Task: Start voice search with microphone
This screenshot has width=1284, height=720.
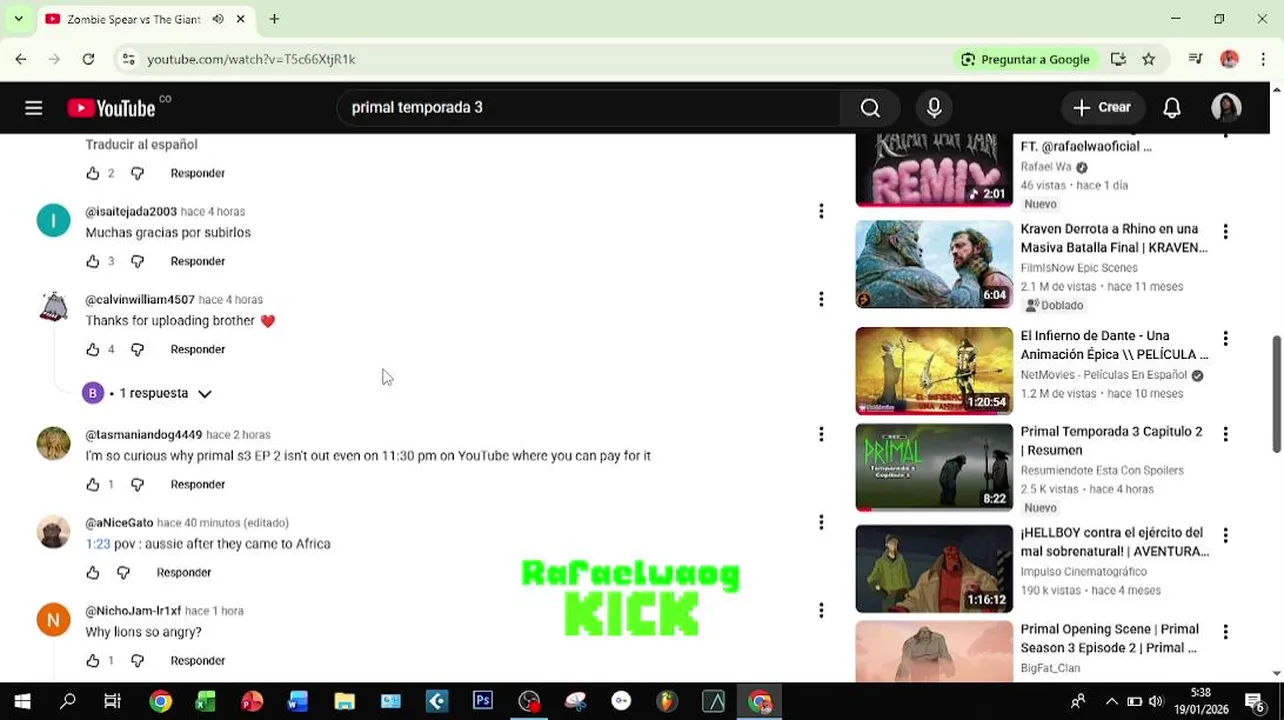Action: 934,108
